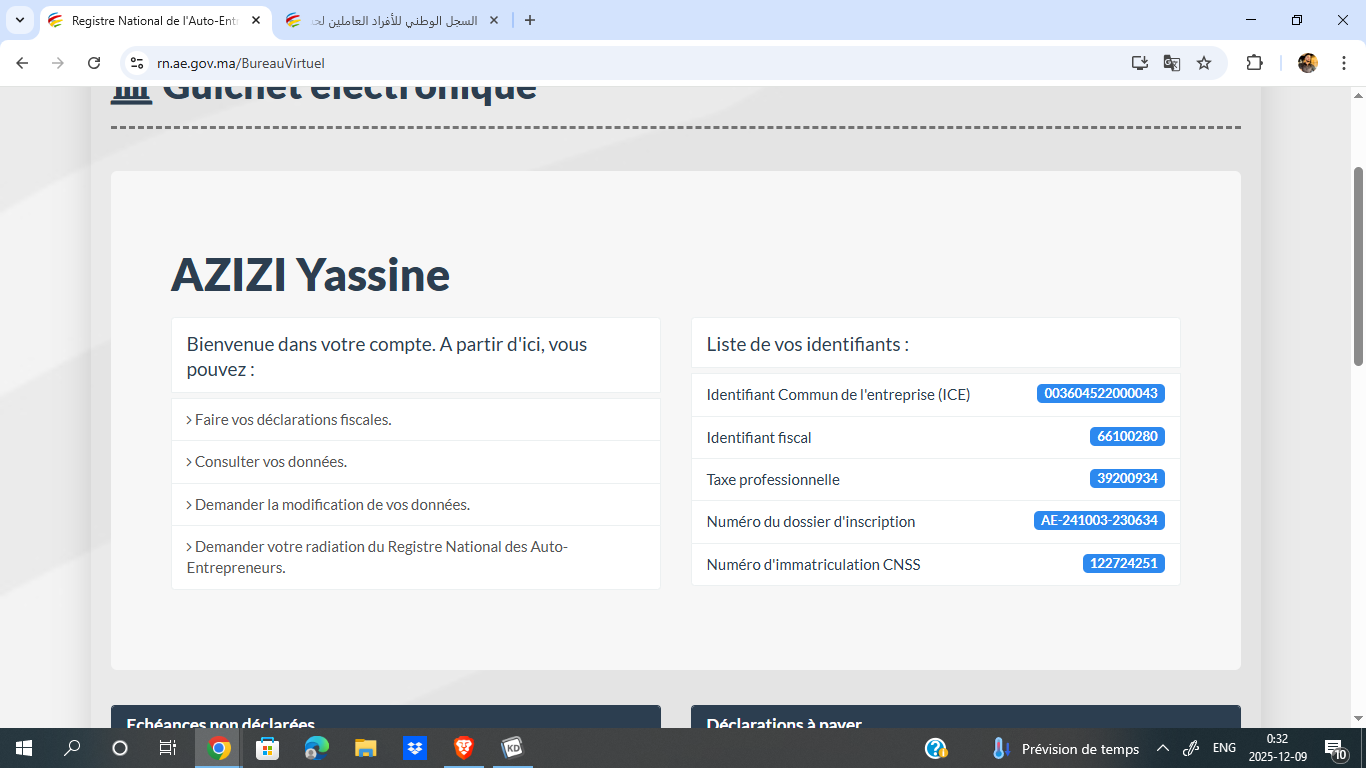Click Faire vos déclarations fiscales
This screenshot has height=768, width=1366.
[292, 420]
